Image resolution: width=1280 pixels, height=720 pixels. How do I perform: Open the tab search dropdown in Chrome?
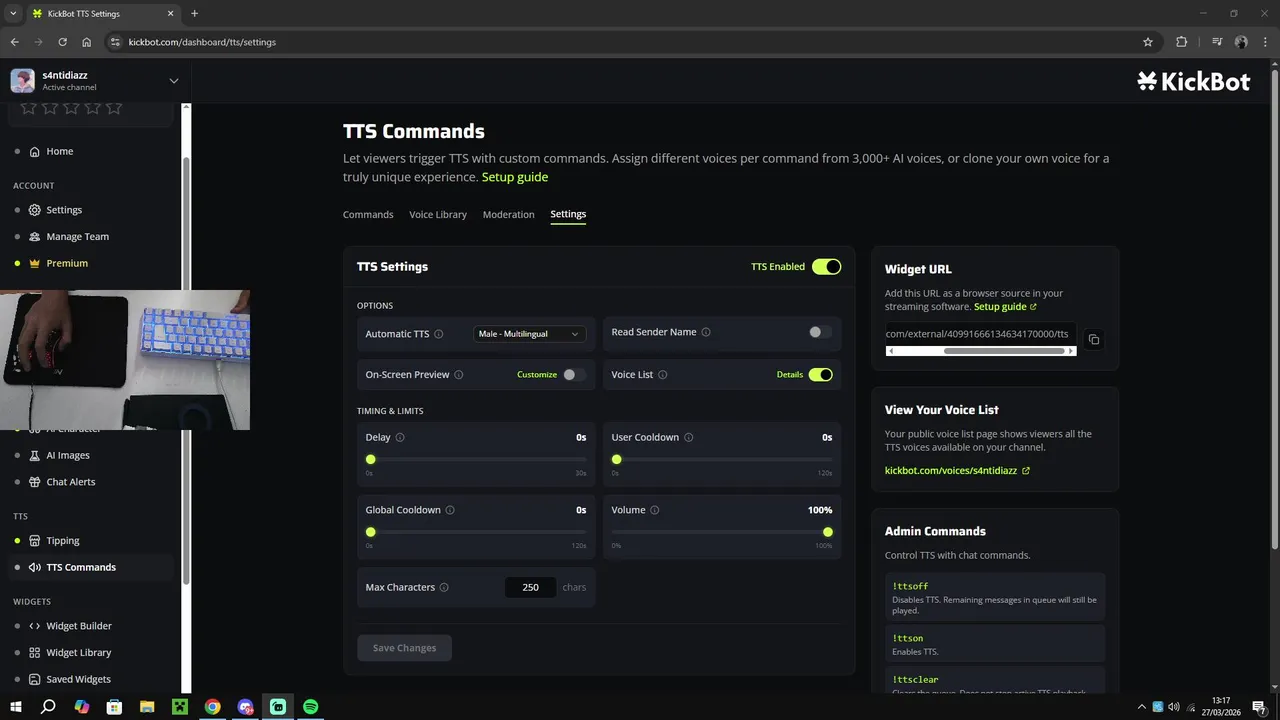(x=13, y=14)
